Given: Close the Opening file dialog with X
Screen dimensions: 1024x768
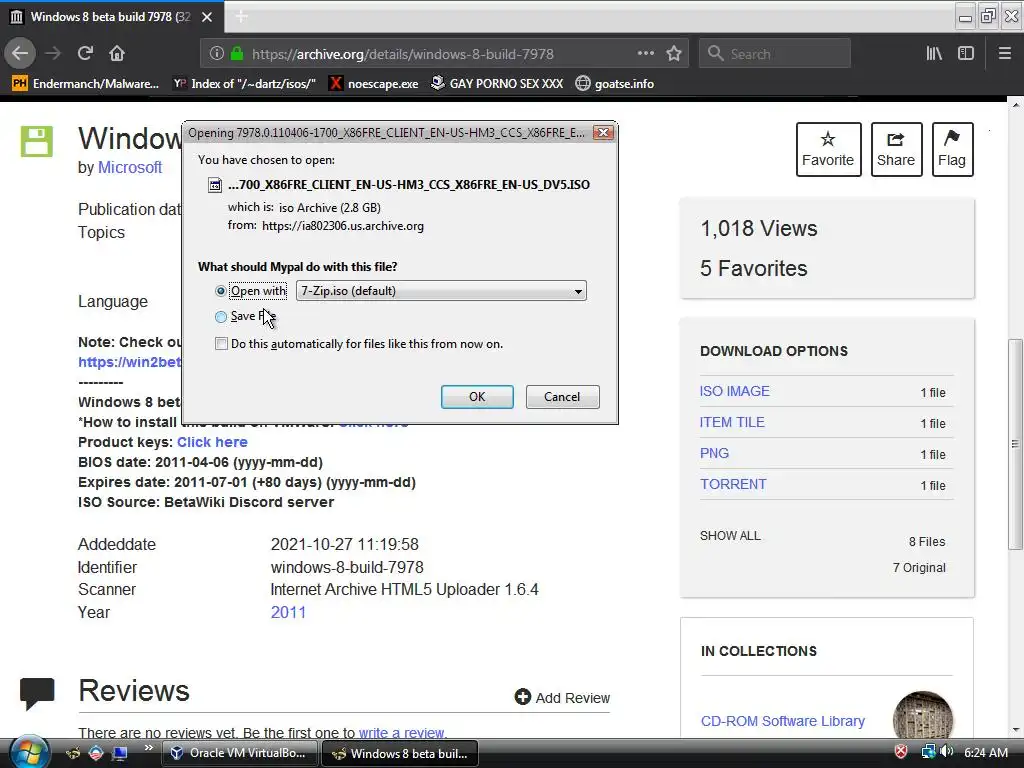Looking at the screenshot, I should (603, 133).
